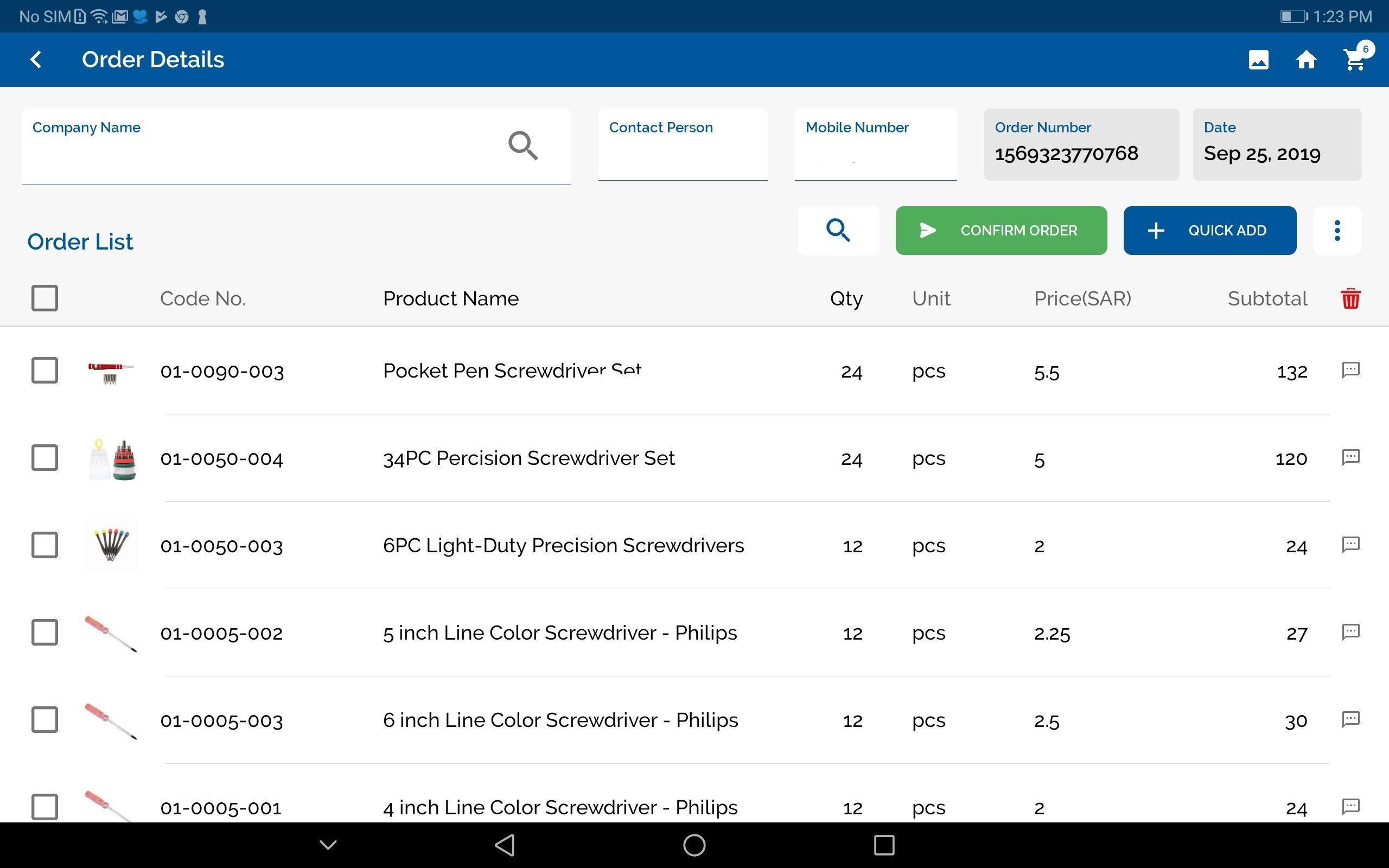Open the shopping cart with badge

point(1355,59)
